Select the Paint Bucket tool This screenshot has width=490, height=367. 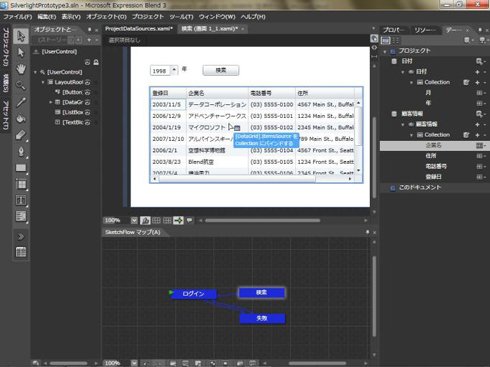[x=21, y=118]
